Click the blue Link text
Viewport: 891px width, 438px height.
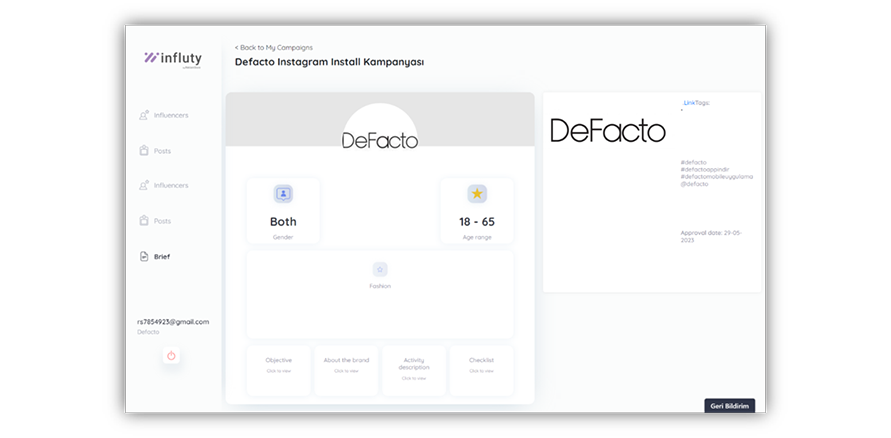pyautogui.click(x=689, y=103)
